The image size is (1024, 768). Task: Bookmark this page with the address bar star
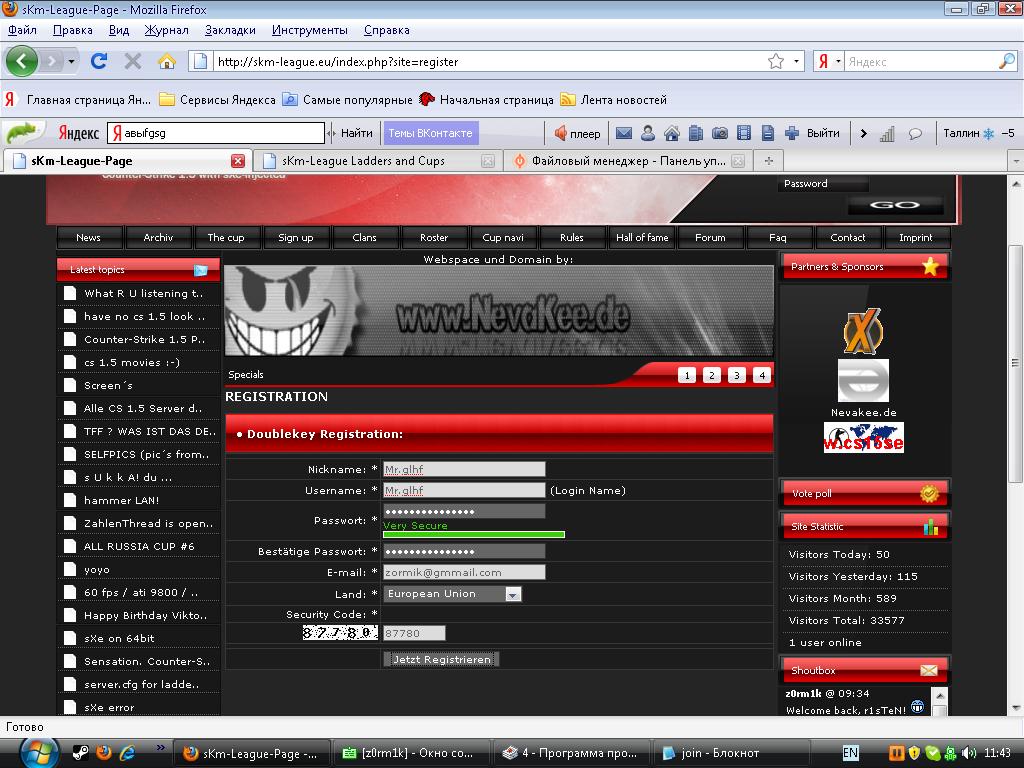[776, 61]
